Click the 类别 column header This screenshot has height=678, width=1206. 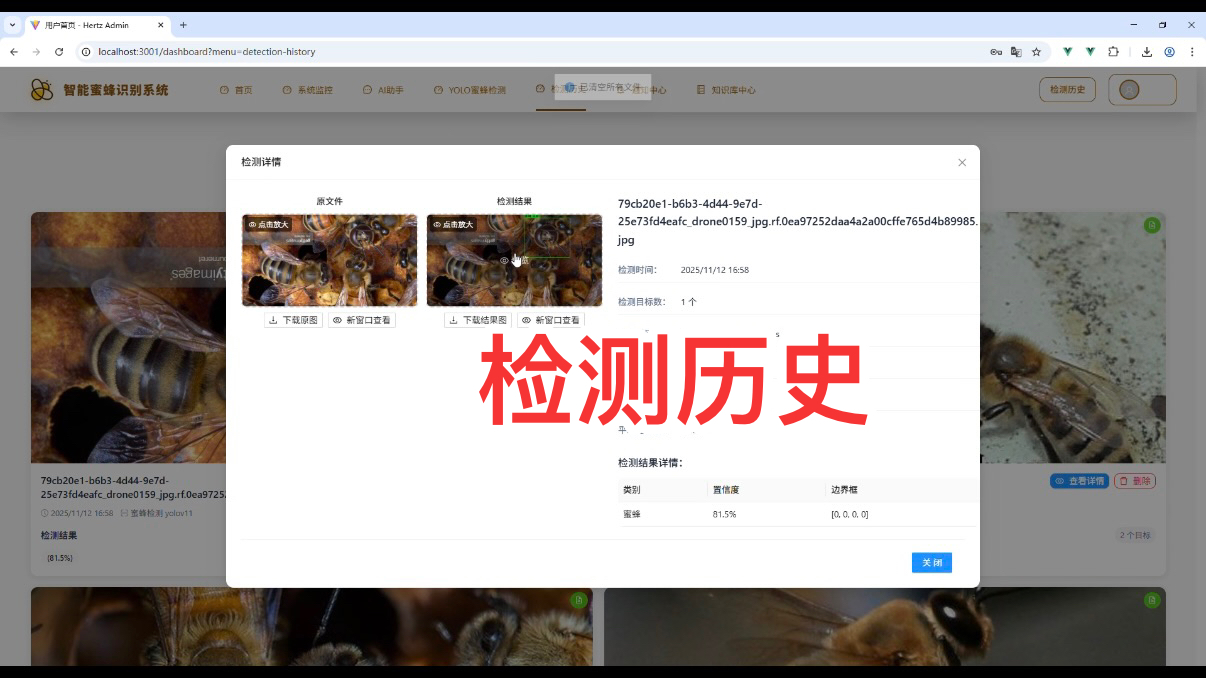tap(631, 490)
